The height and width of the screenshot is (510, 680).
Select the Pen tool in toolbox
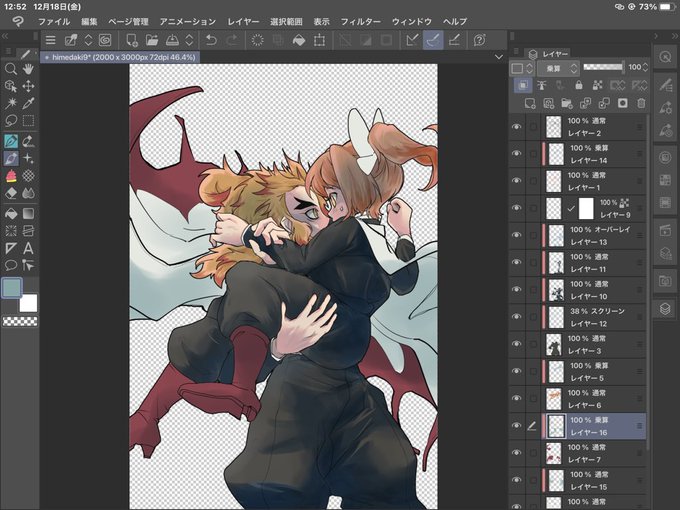pyautogui.click(x=10, y=141)
